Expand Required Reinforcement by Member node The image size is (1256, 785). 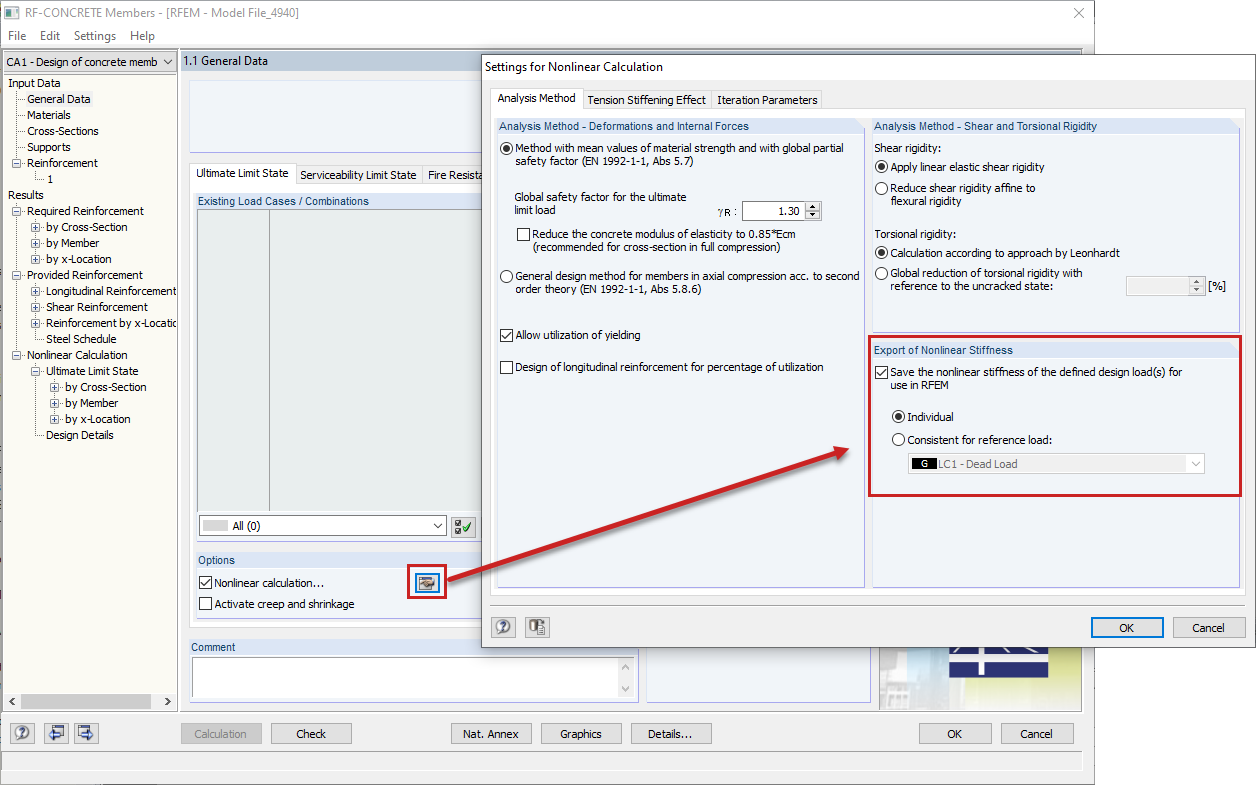36,243
